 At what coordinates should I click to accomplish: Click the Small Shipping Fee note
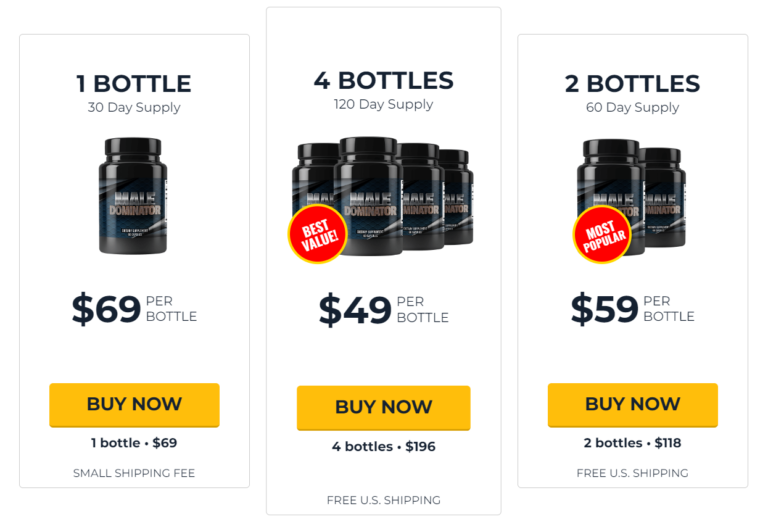[x=134, y=473]
